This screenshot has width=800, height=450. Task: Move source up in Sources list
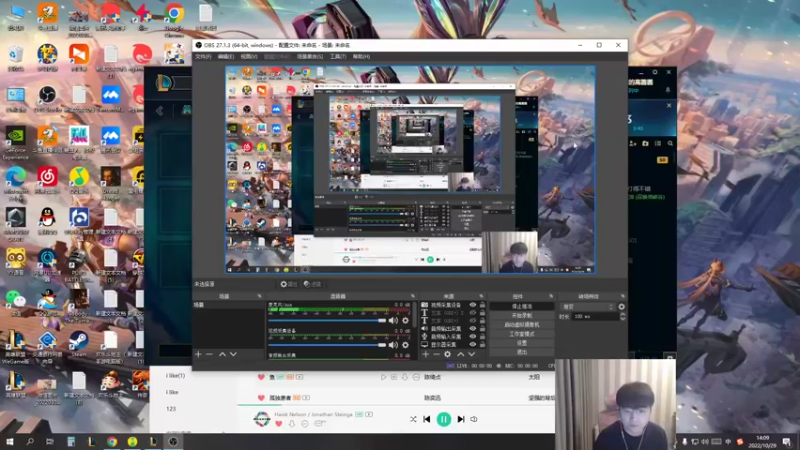pyautogui.click(x=461, y=354)
